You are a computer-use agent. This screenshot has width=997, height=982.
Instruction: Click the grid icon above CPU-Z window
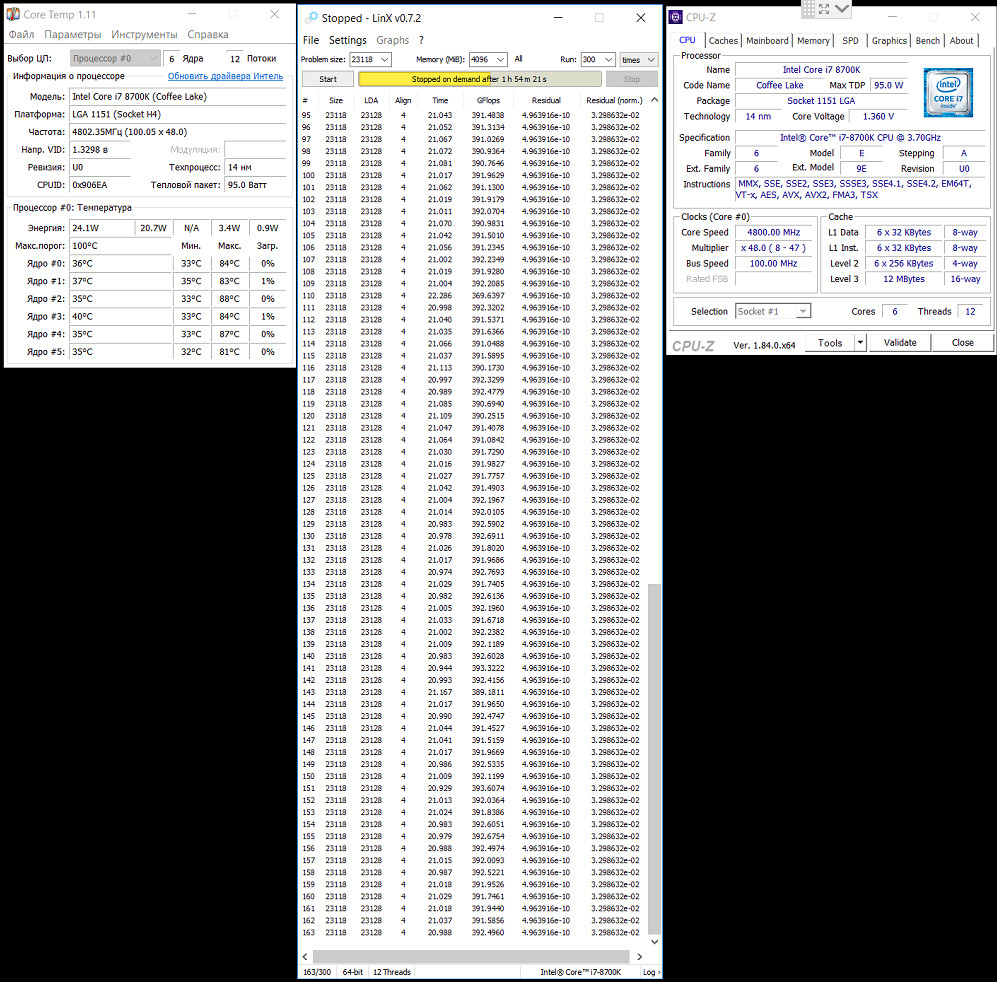point(808,8)
